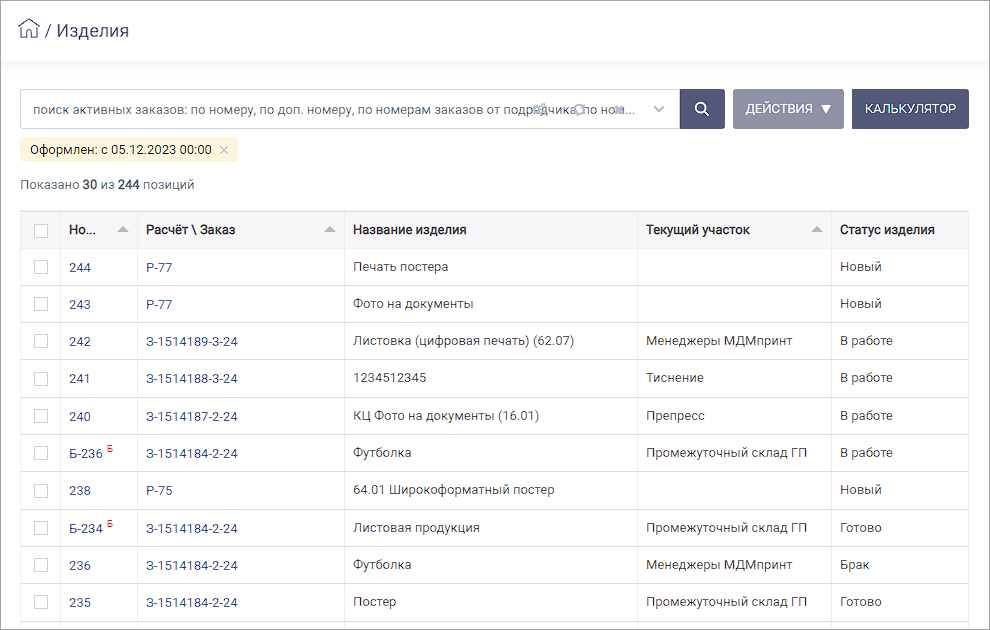Viewport: 990px width, 630px height.
Task: Open the КАЛЬКУЛЯТОР button
Action: pyautogui.click(x=910, y=109)
